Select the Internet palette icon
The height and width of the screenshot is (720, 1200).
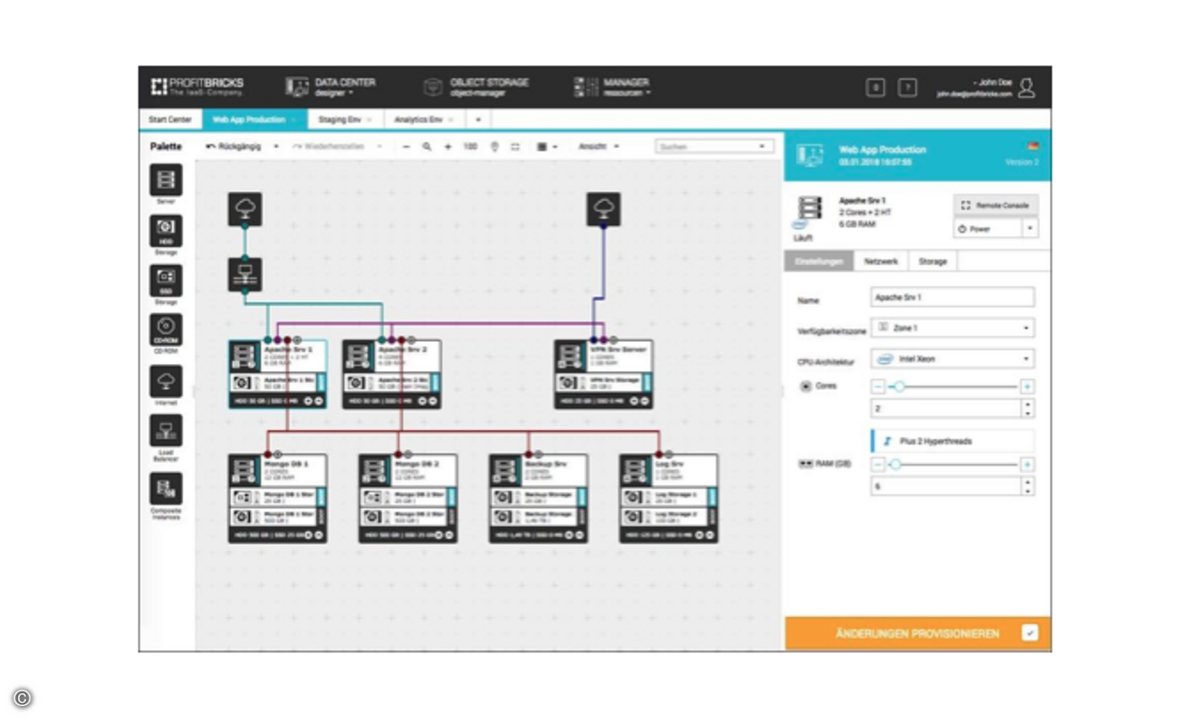(x=166, y=381)
